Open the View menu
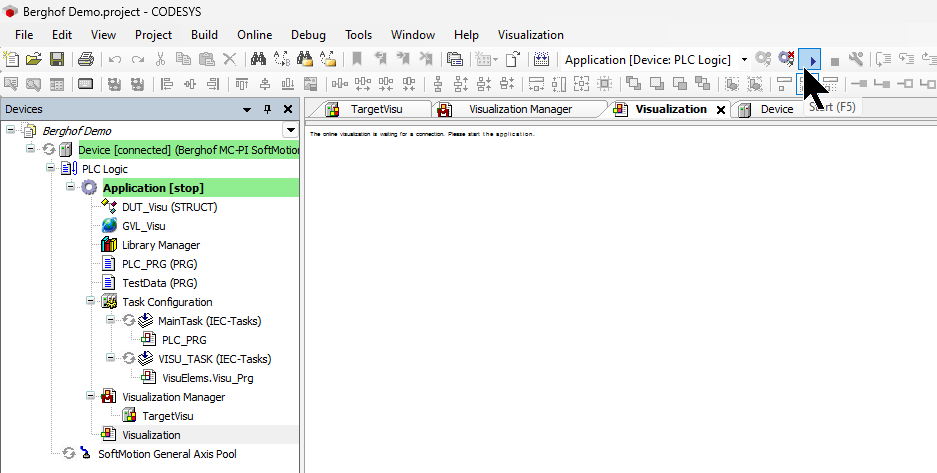 pos(103,35)
